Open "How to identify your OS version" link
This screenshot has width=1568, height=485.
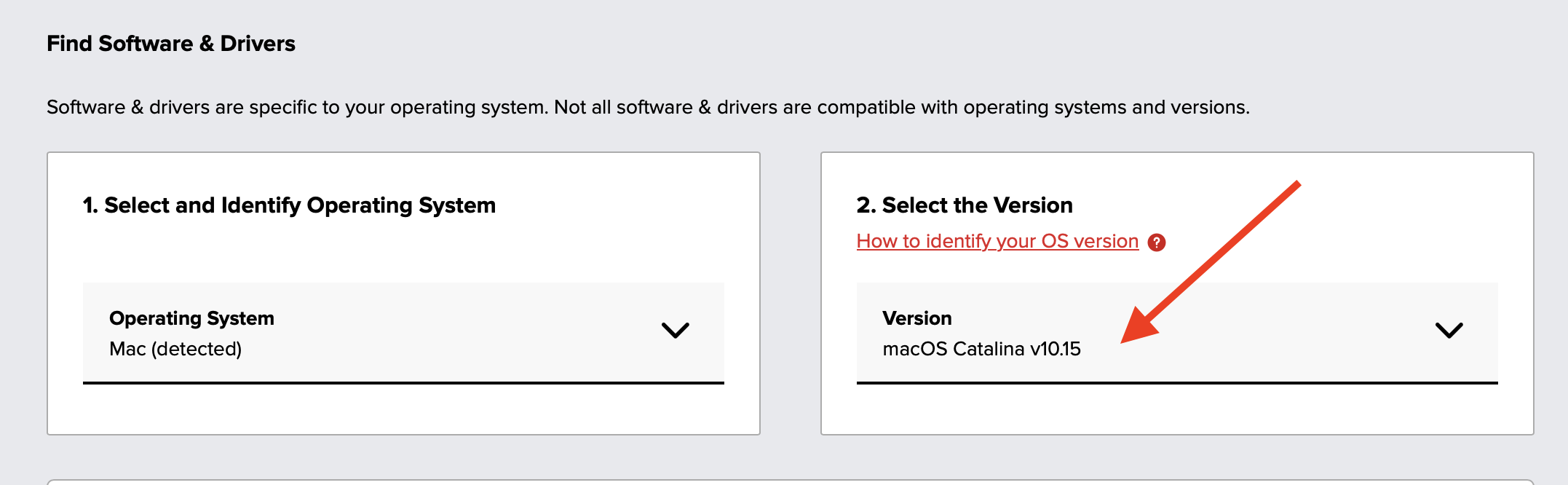pos(997,242)
